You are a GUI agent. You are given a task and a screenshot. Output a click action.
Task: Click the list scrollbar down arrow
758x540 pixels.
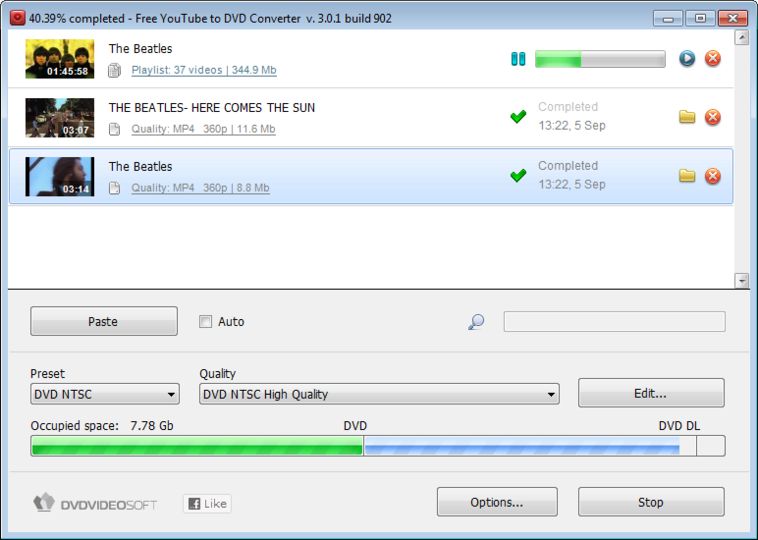[x=742, y=280]
